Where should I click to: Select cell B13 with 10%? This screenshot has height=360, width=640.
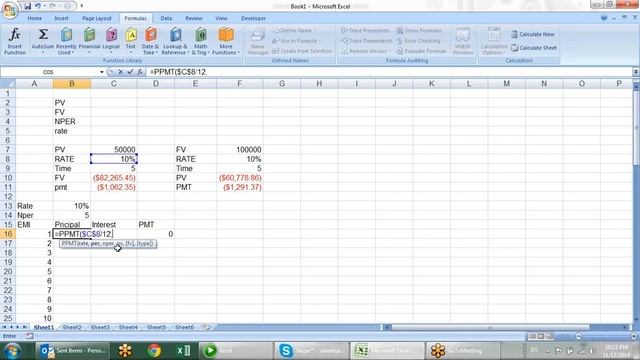pyautogui.click(x=72, y=206)
